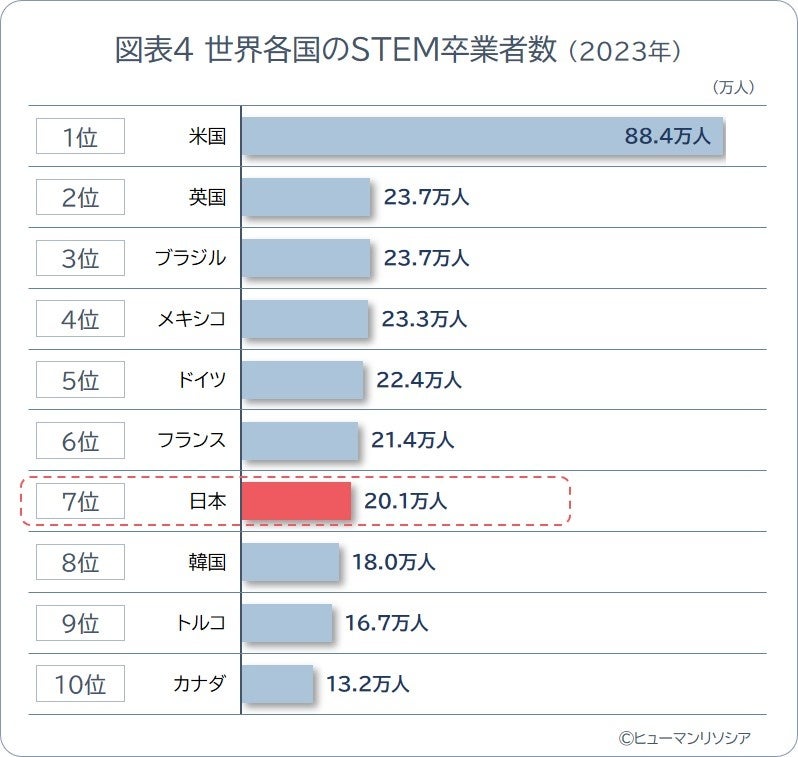Click the ©ヒューマンリソシア credit text
This screenshot has width=798, height=757.
tap(685, 738)
